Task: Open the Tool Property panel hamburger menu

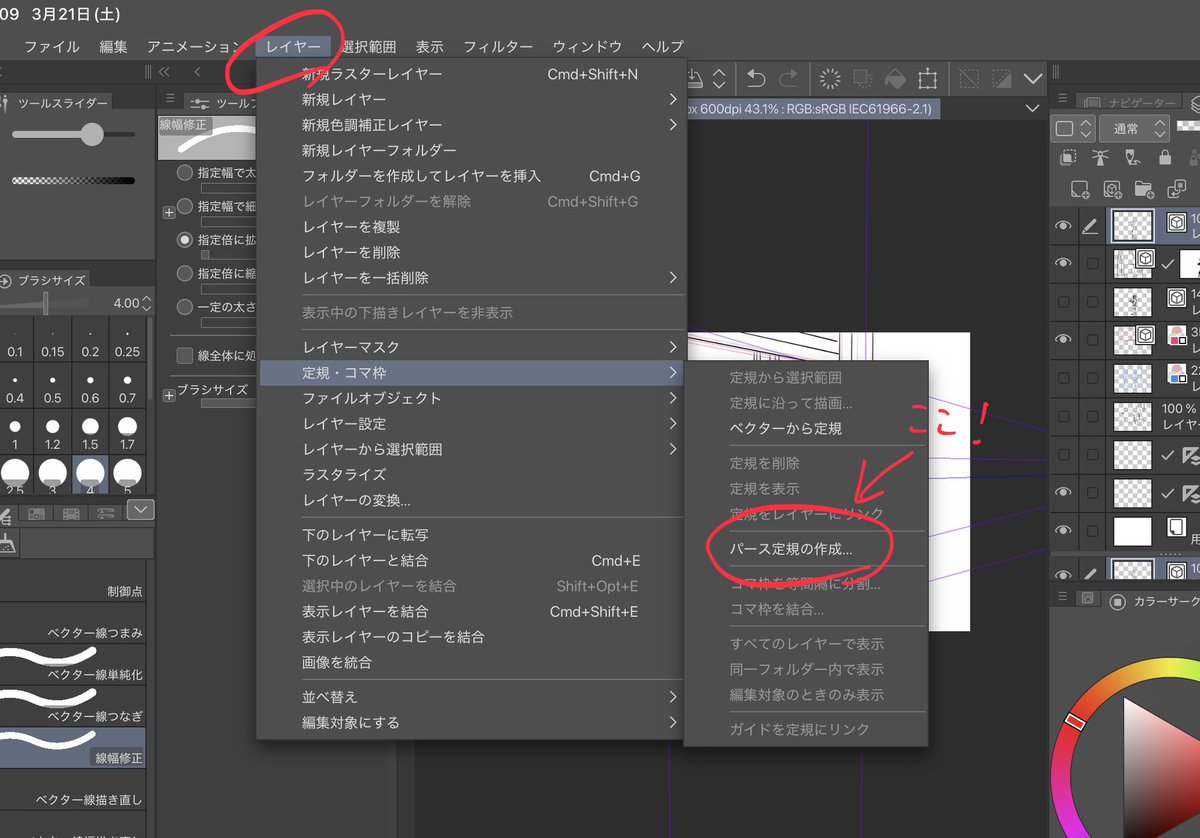Action: pos(170,98)
